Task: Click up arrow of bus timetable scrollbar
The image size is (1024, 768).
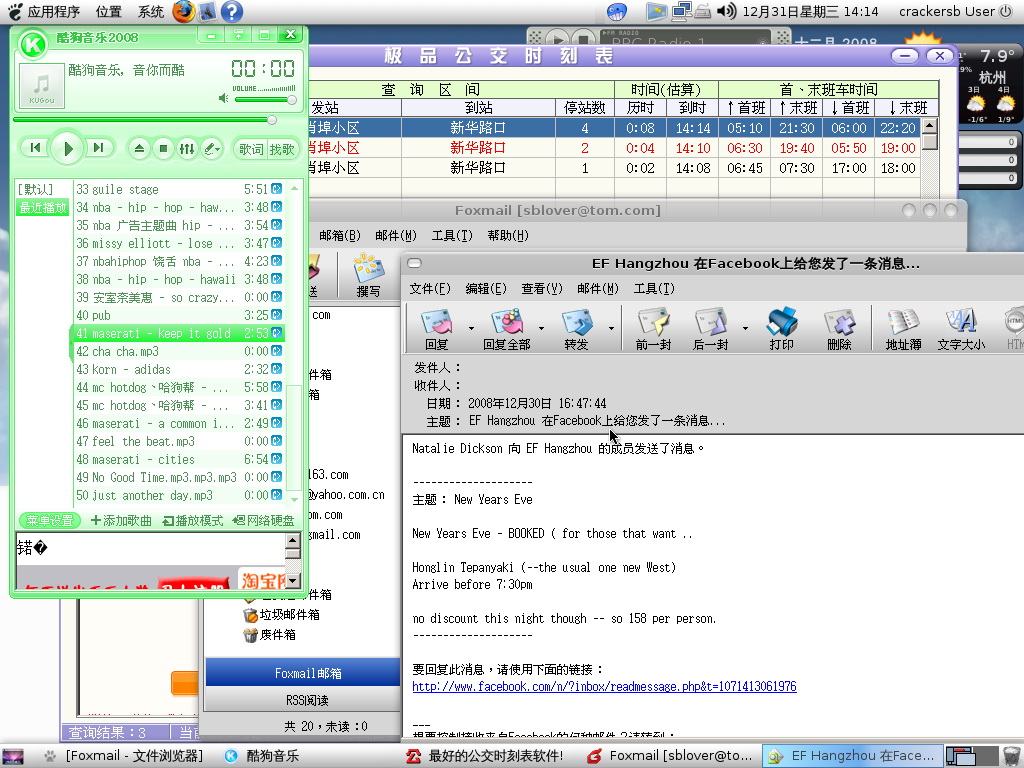Action: pos(929,125)
